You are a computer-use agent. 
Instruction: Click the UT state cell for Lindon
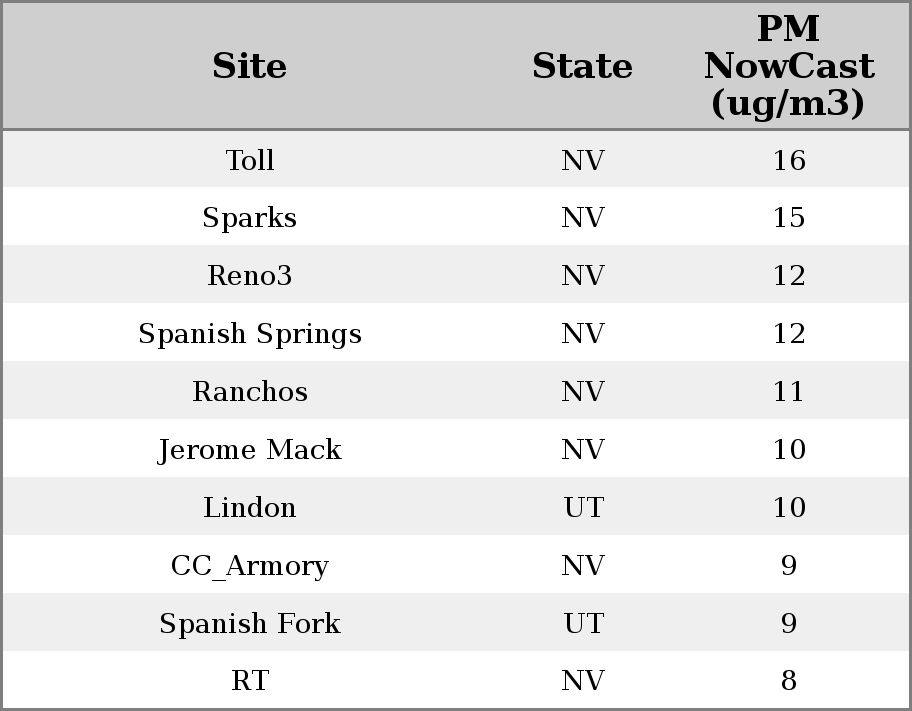583,508
